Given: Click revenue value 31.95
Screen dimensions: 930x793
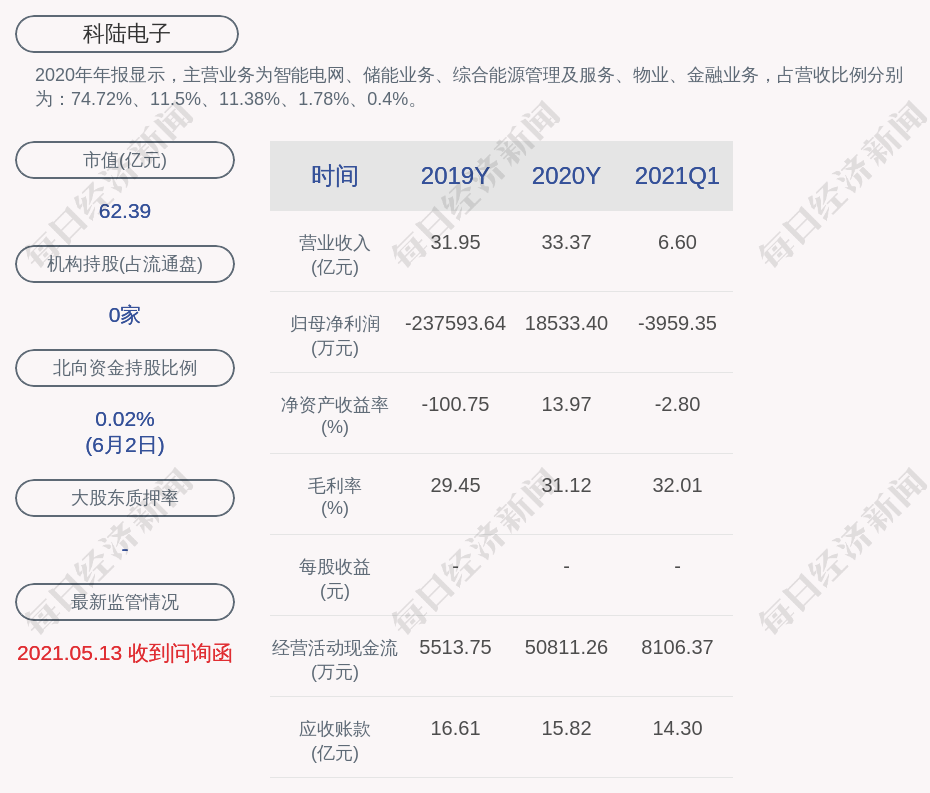Looking at the screenshot, I should tap(455, 243).
